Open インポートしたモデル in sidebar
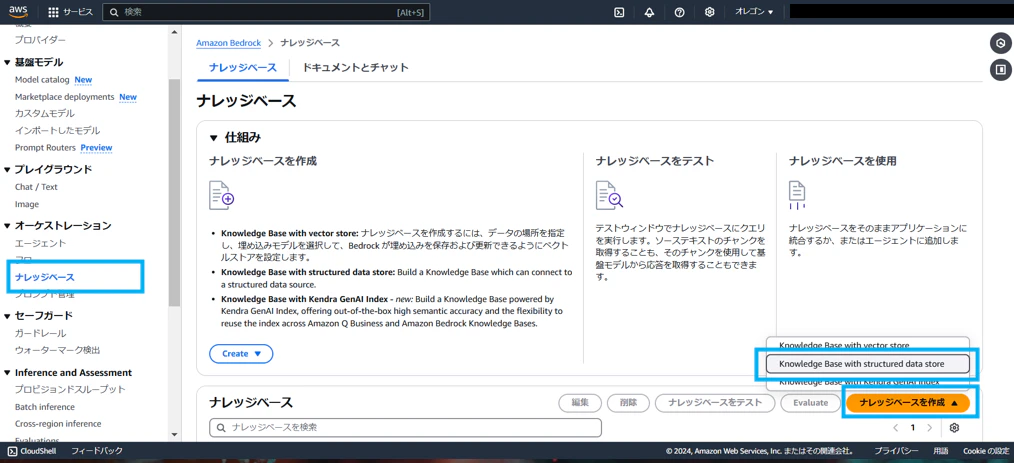The image size is (1014, 463). [x=58, y=131]
